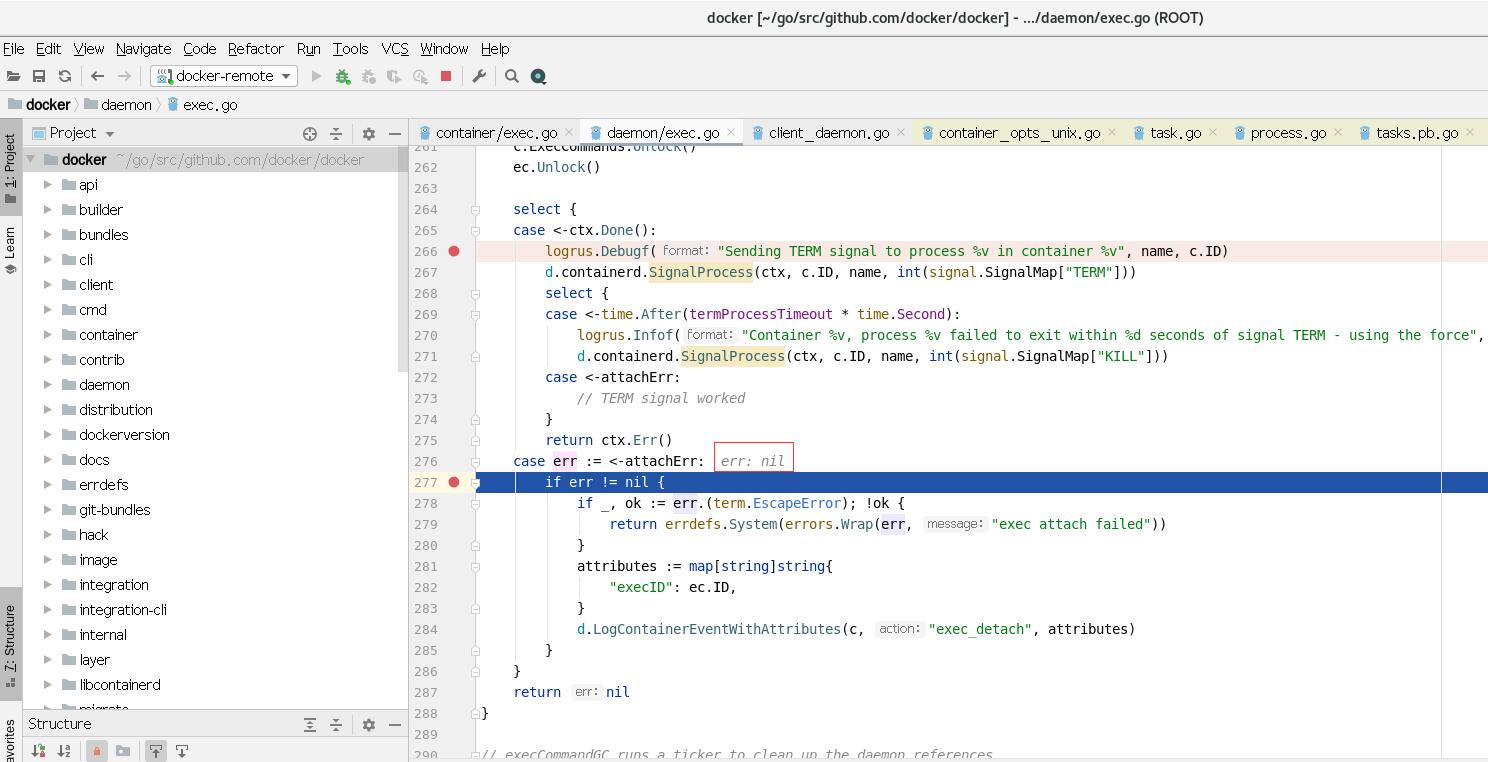This screenshot has width=1488, height=762.
Task: Open the Refactor menu
Action: [x=255, y=48]
